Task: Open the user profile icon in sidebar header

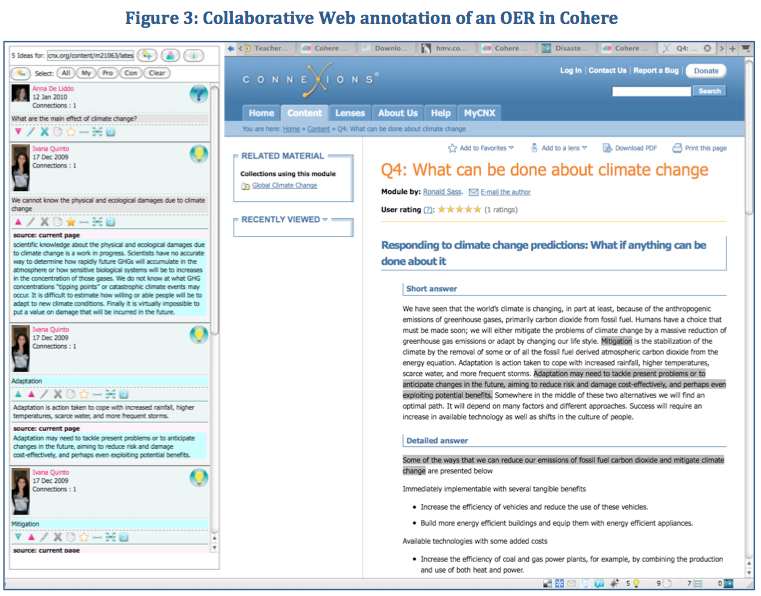Action: [170, 55]
